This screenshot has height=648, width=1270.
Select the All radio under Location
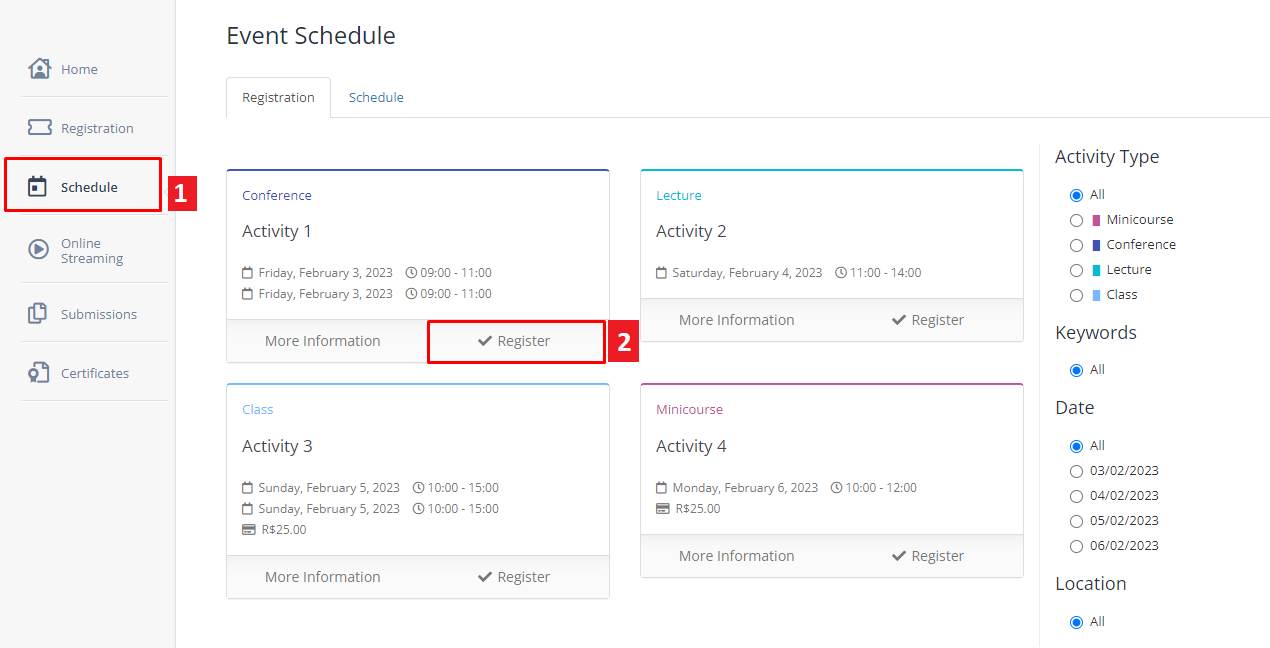[1076, 622]
